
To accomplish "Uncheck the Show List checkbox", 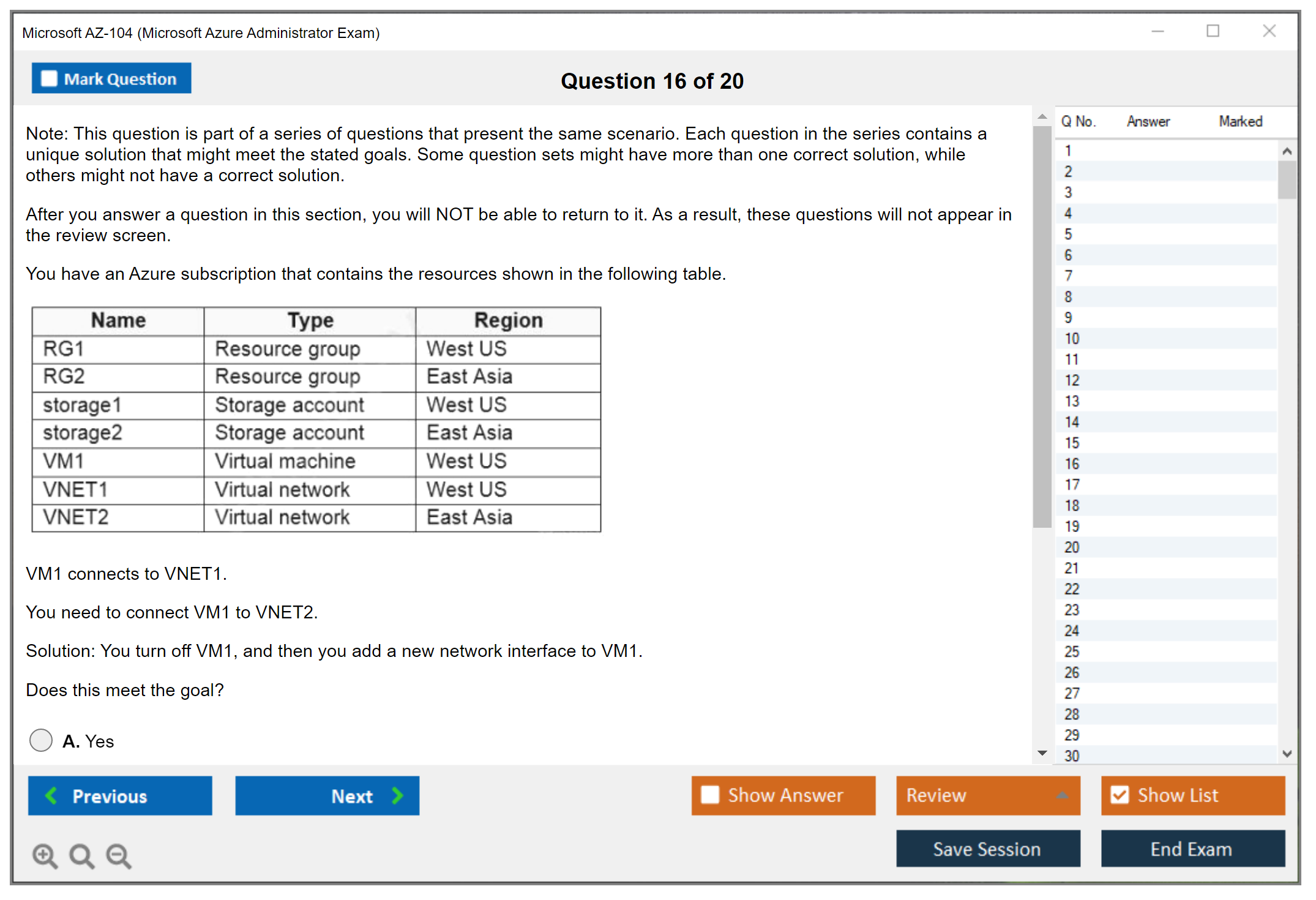I will [1120, 795].
